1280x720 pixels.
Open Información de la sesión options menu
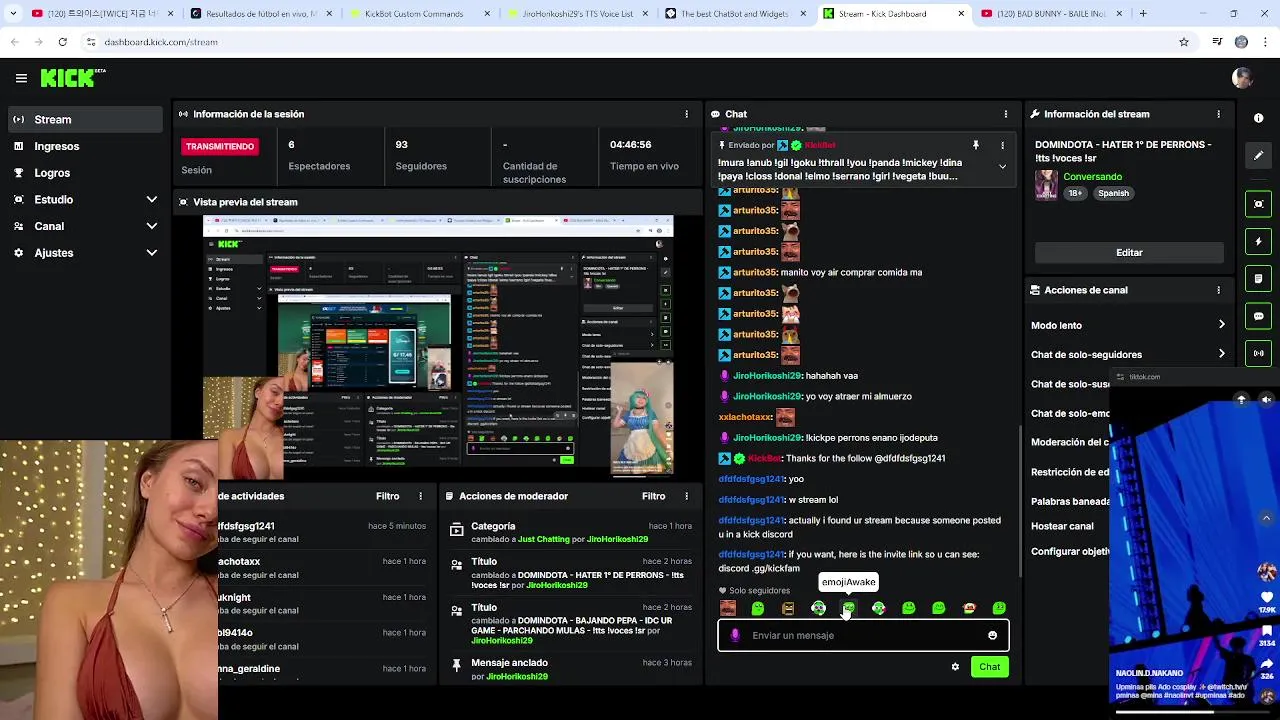pyautogui.click(x=686, y=114)
